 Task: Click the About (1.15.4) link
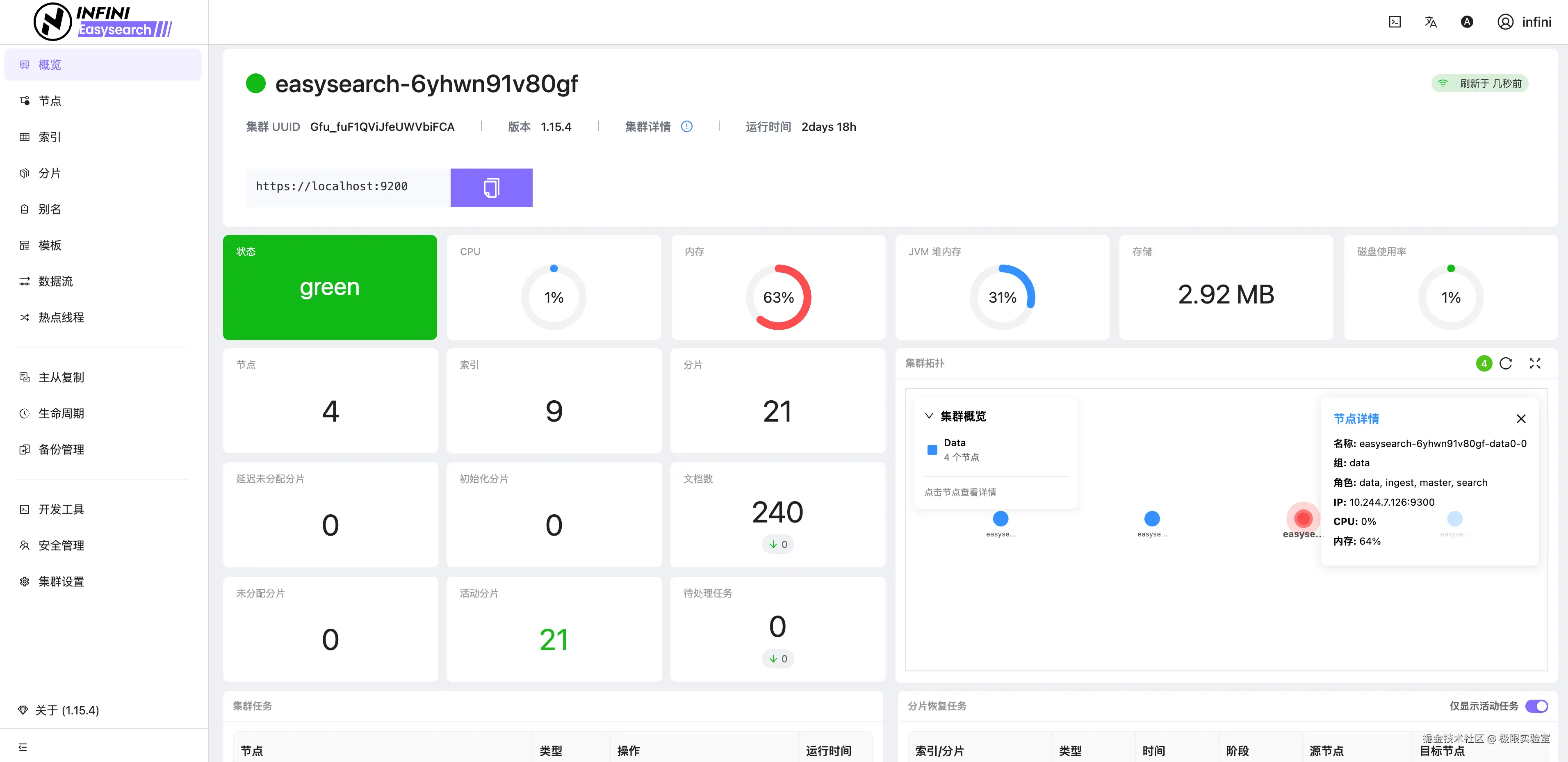(67, 710)
